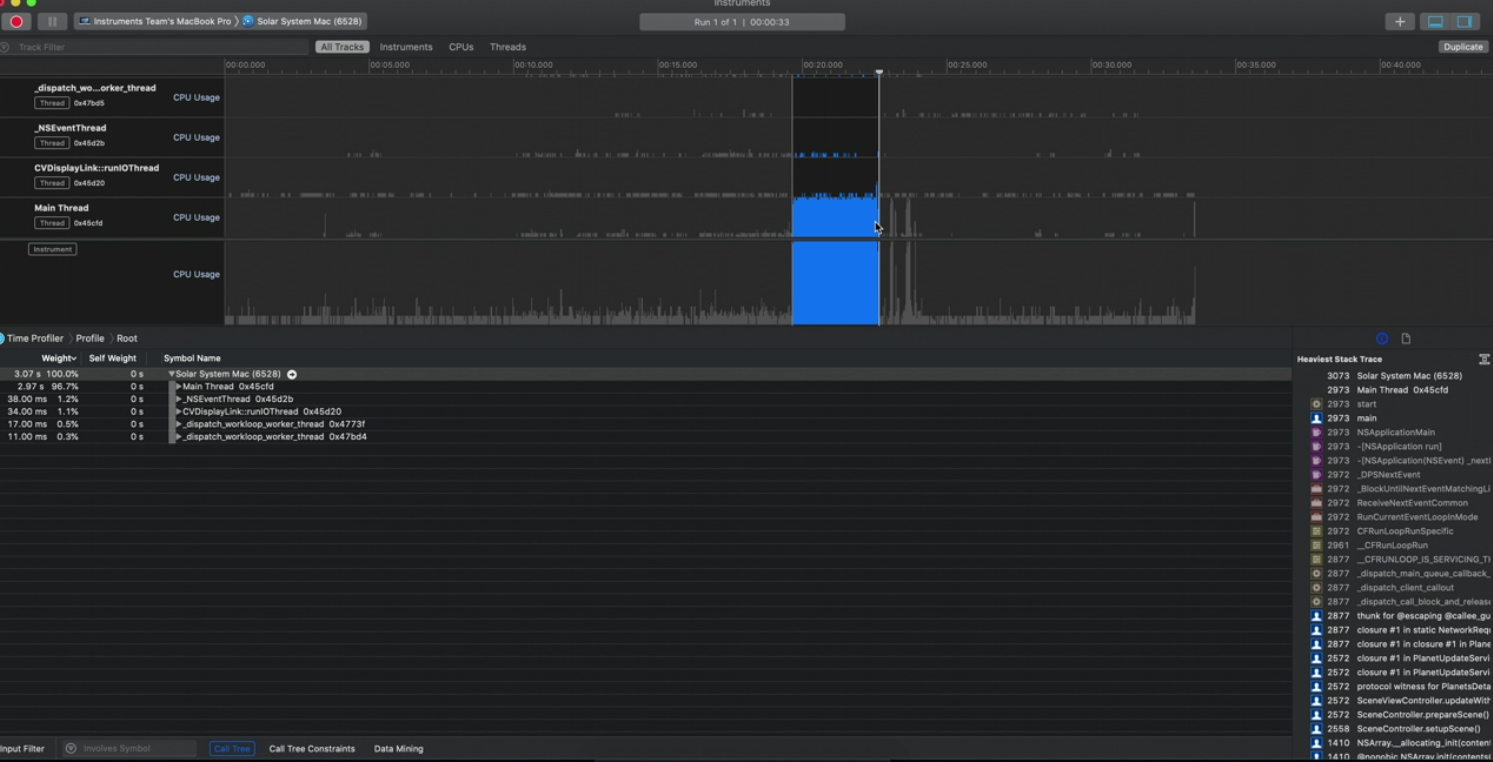Switch to the Threads tab

click(x=508, y=47)
